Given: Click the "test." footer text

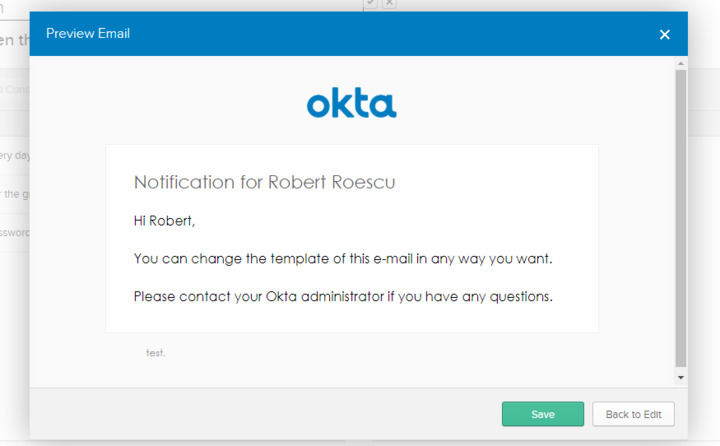Looking at the screenshot, I should point(156,353).
